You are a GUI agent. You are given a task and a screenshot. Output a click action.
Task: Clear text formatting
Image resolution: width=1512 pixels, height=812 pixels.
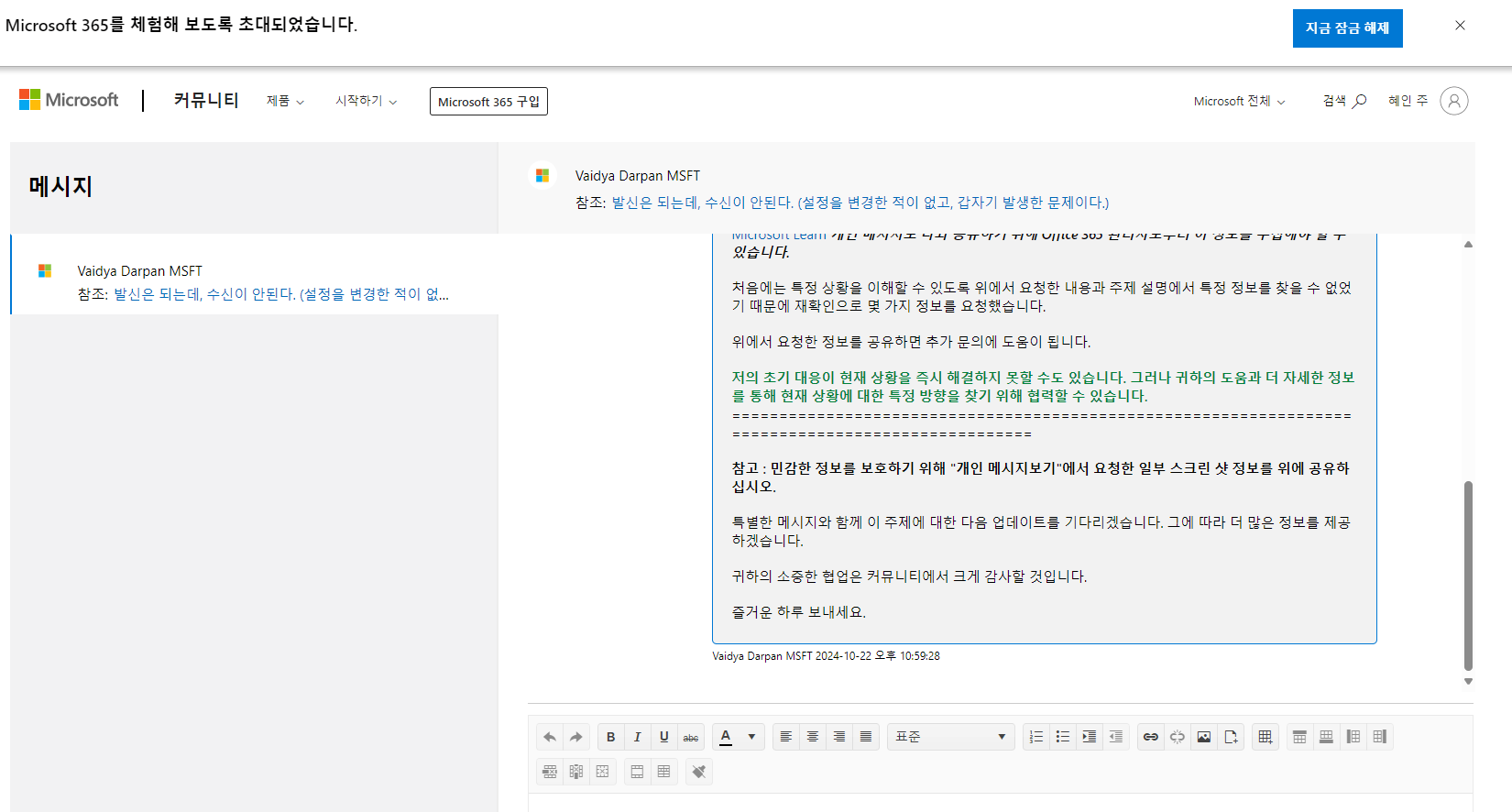click(699, 772)
